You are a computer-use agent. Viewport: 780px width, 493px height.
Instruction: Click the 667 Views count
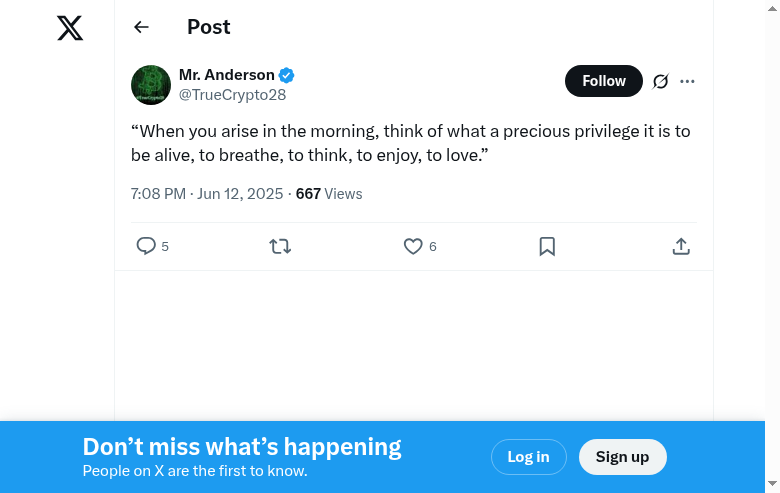(x=329, y=193)
